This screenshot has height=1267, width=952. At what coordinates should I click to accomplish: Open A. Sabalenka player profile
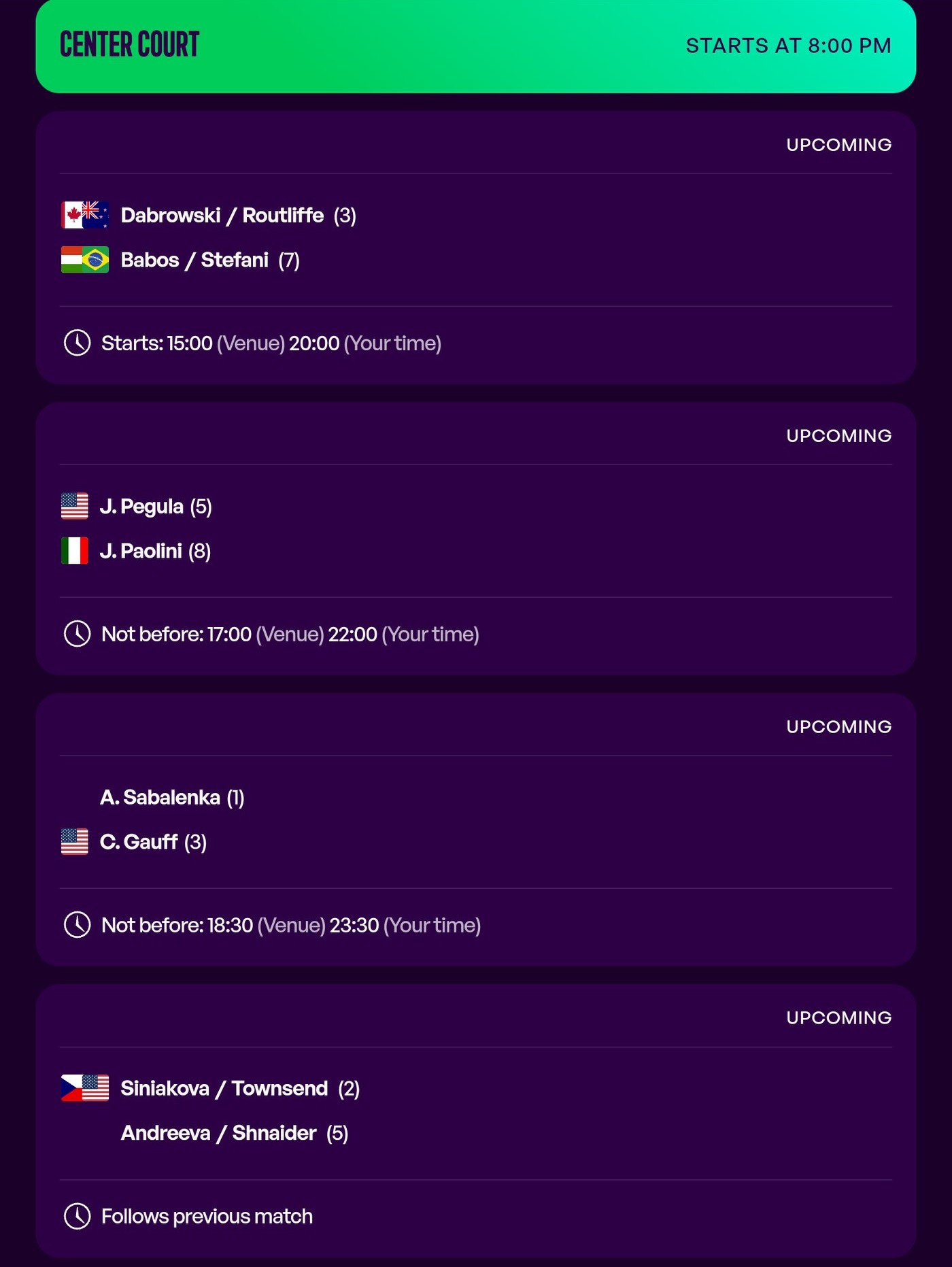tap(160, 798)
